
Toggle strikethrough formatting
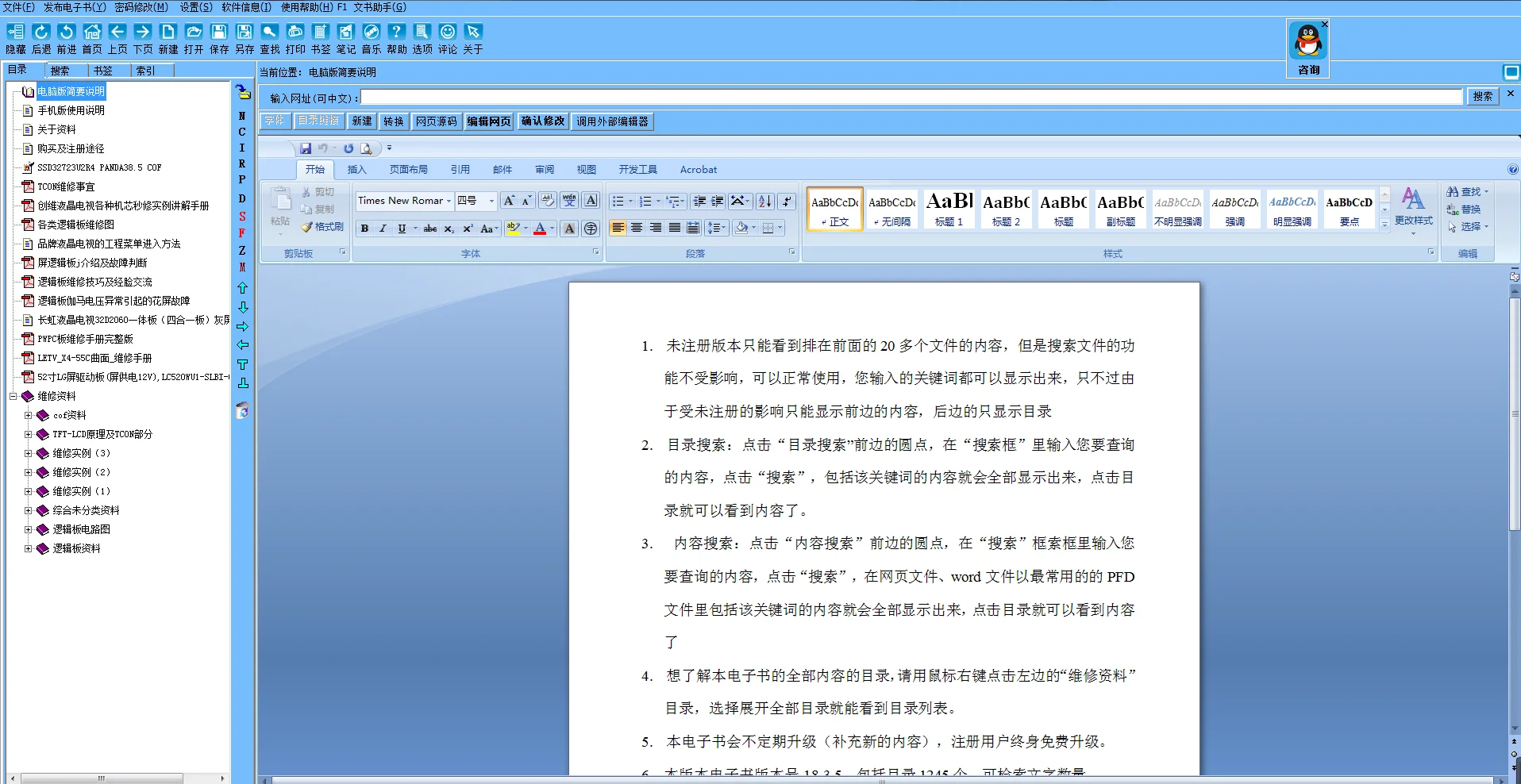tap(430, 229)
